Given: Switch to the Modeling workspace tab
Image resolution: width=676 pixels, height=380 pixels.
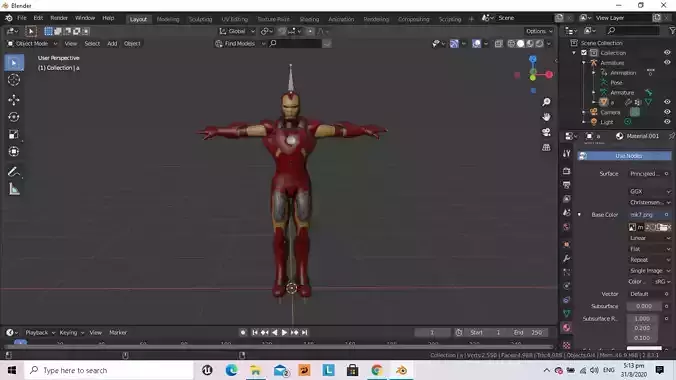Looking at the screenshot, I should (168, 19).
